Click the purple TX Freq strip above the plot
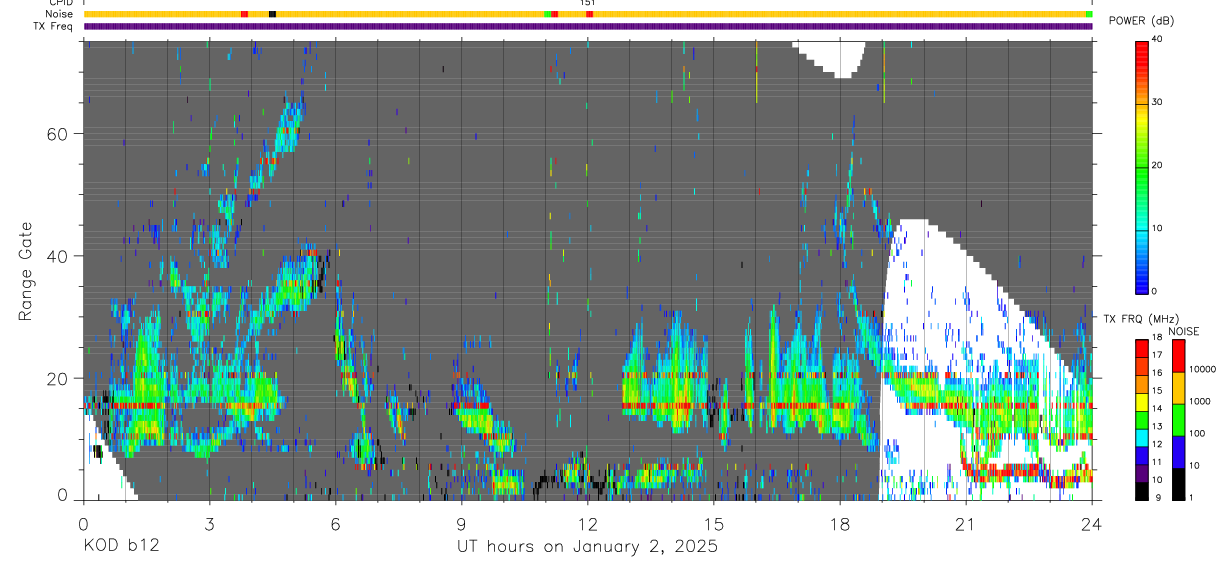 pos(588,26)
